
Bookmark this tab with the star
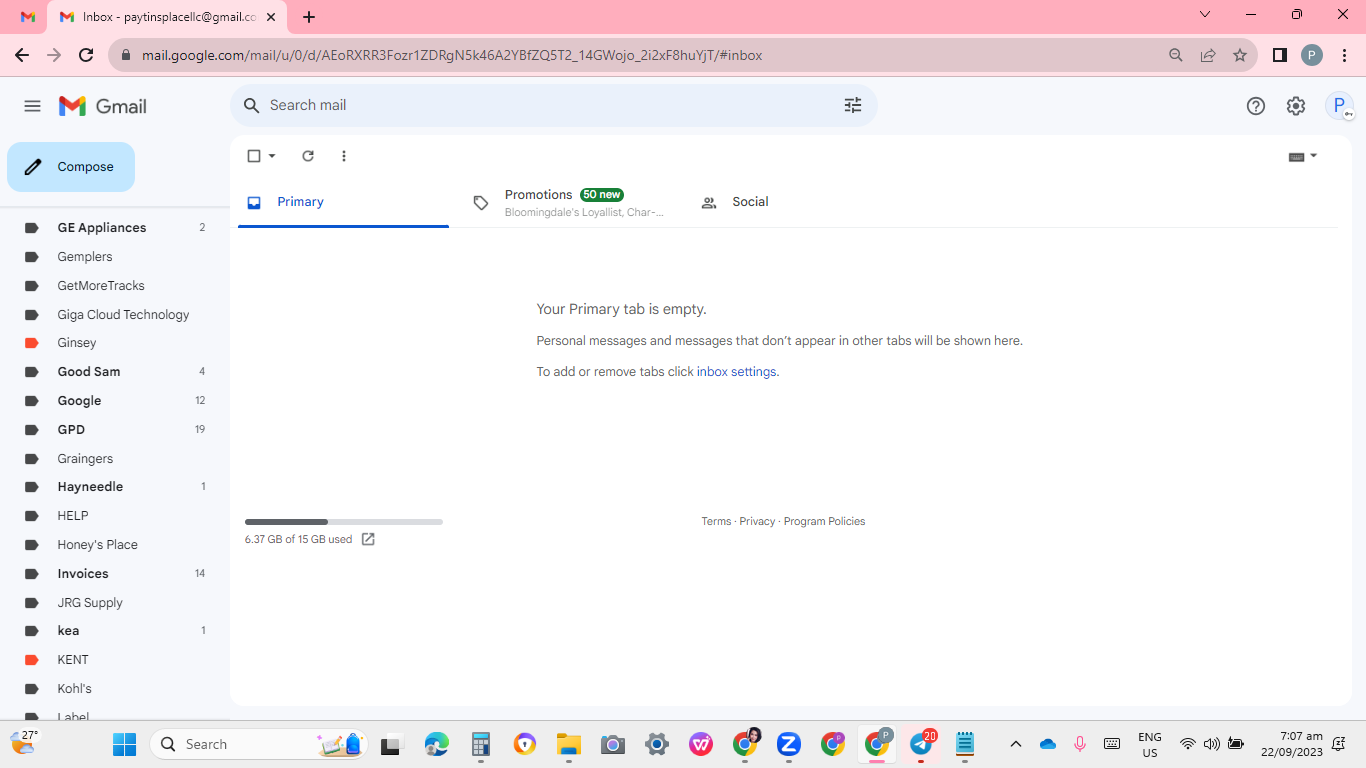pyautogui.click(x=1240, y=55)
